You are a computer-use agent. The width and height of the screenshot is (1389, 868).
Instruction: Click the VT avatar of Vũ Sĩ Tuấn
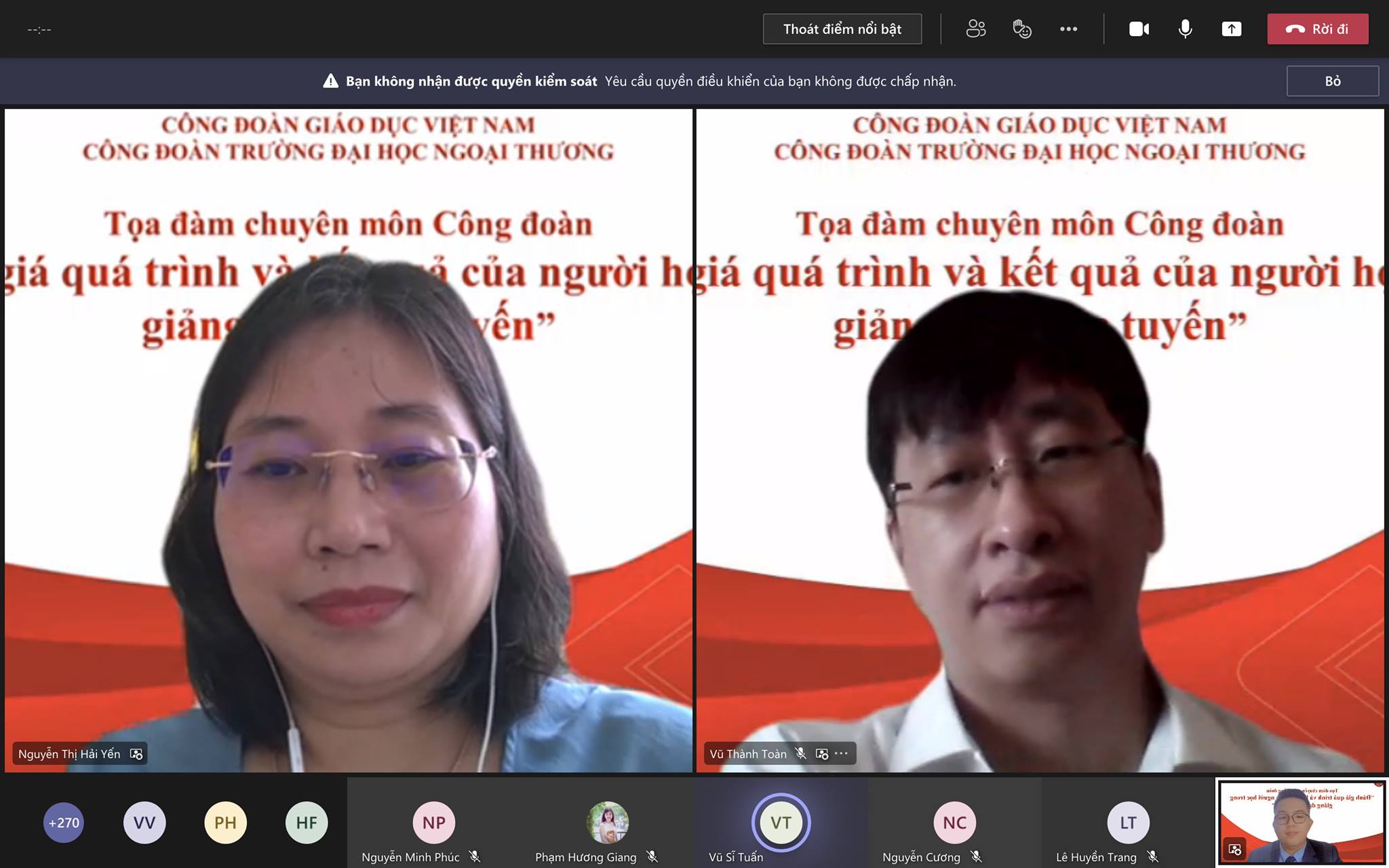781,823
